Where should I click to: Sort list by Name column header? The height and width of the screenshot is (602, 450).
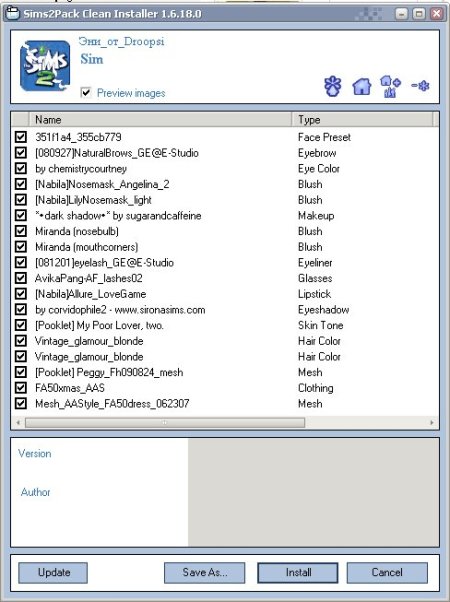coord(160,120)
